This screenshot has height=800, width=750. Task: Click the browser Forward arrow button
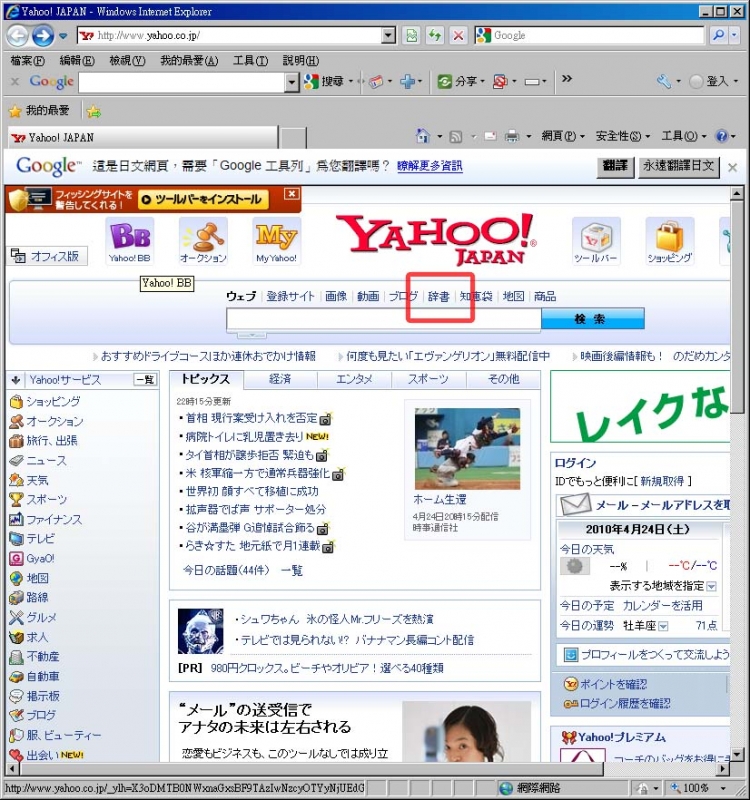(43, 36)
